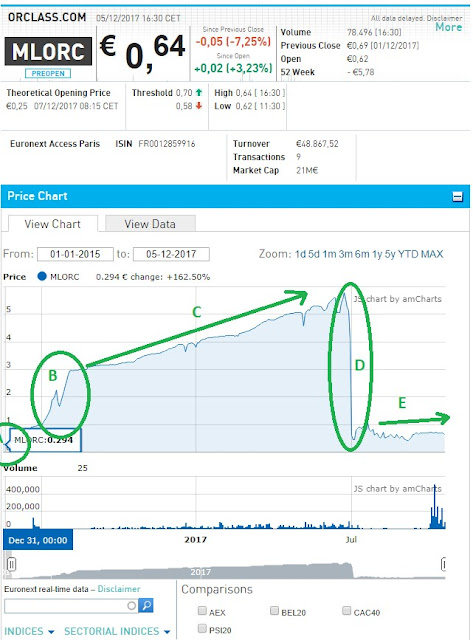The image size is (473, 640).
Task: Set zoom to YTD
Action: click(408, 254)
